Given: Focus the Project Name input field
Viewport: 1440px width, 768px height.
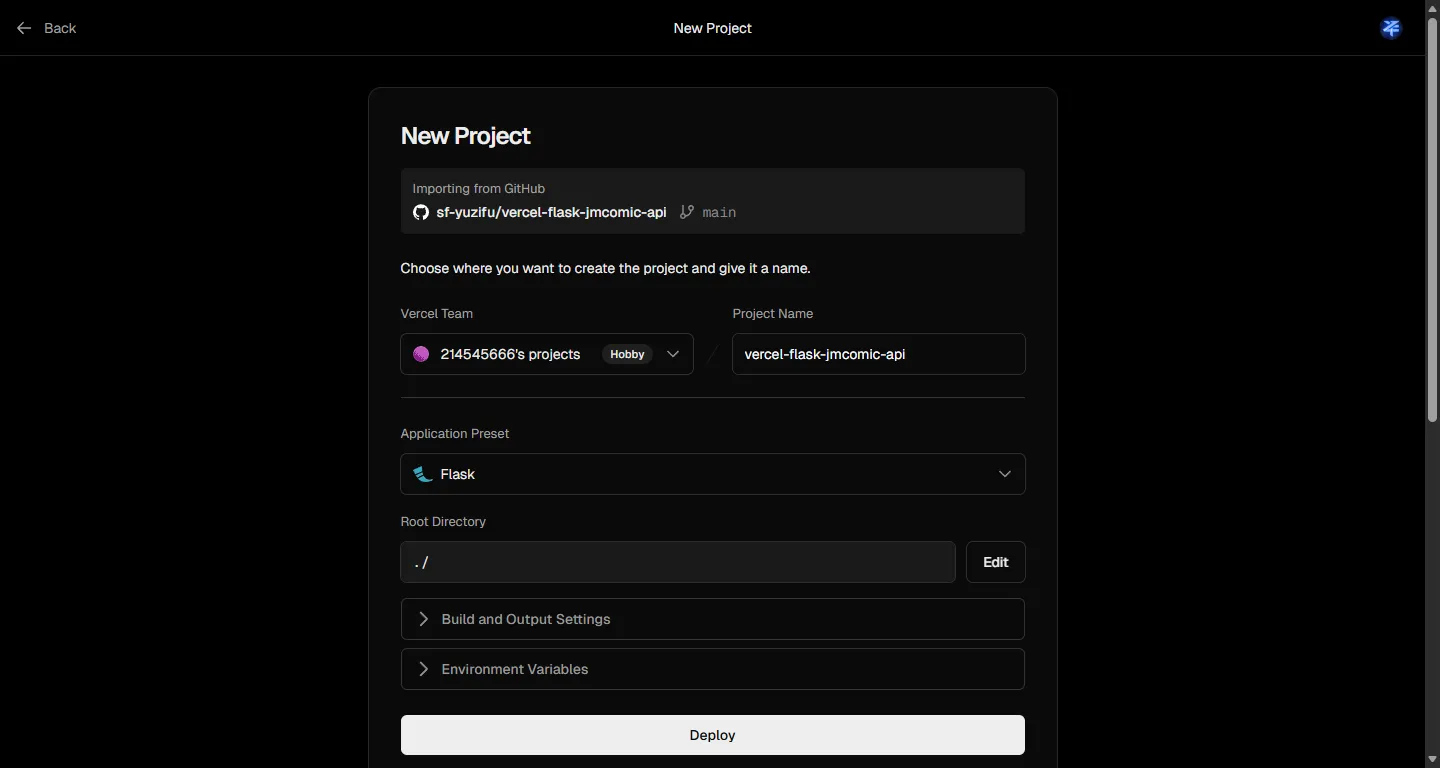Looking at the screenshot, I should coord(878,354).
